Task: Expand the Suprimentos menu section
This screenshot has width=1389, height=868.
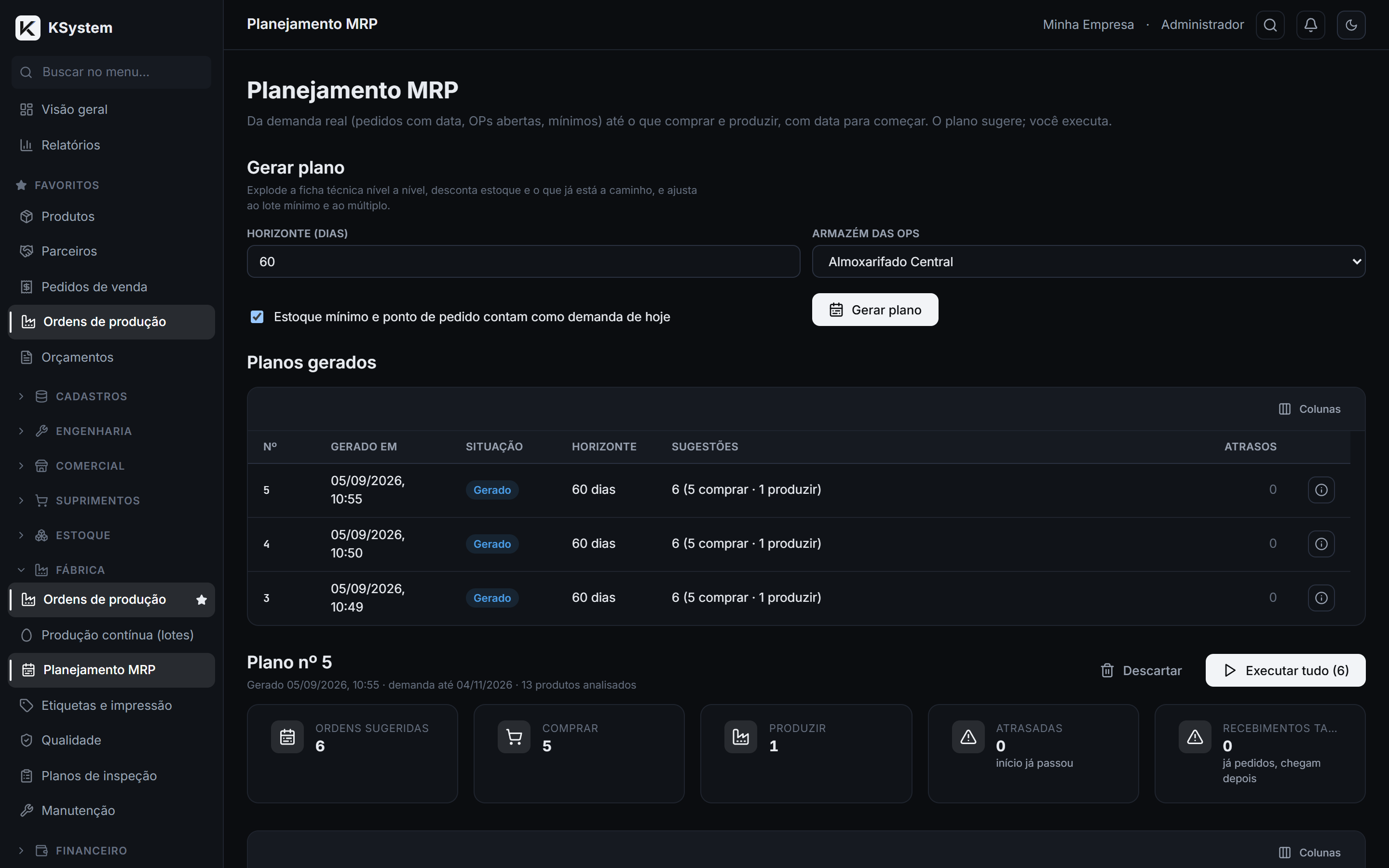Action: point(111,500)
